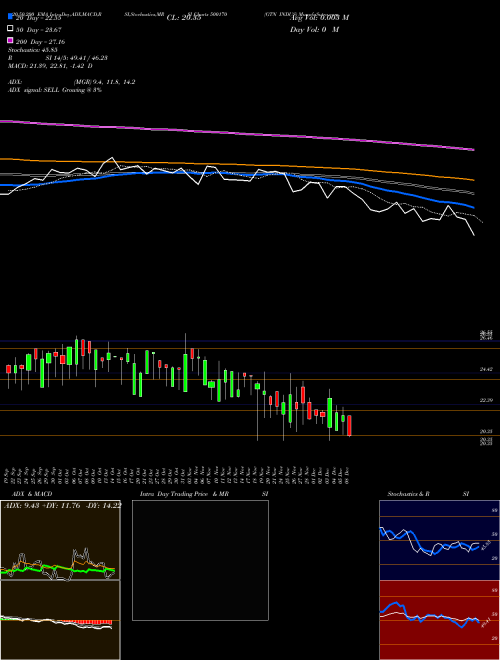Click the white 50 Day legend swatch
Screen dimensions: 500x660
10,29
